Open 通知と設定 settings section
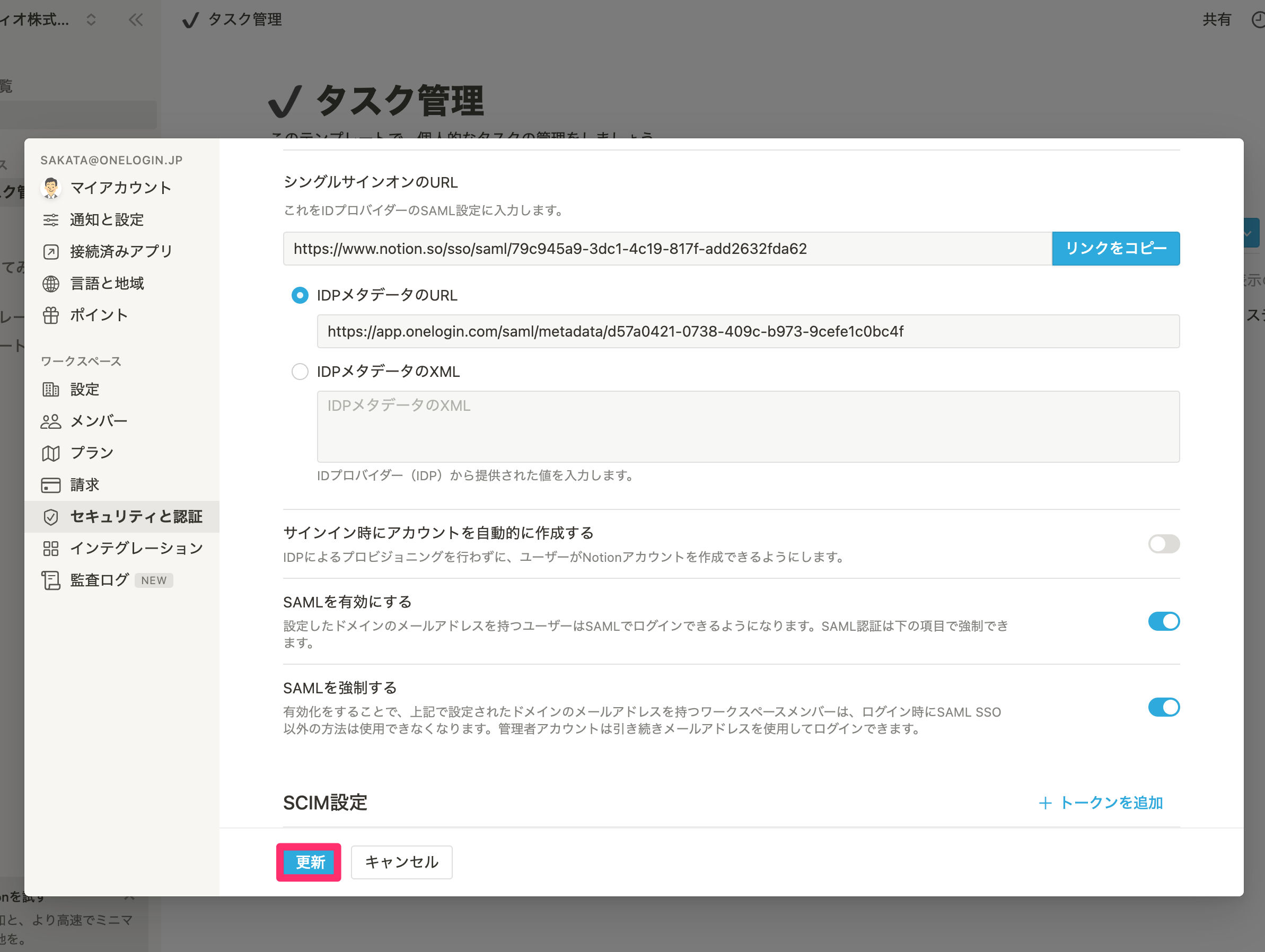1265x952 pixels. click(x=122, y=219)
